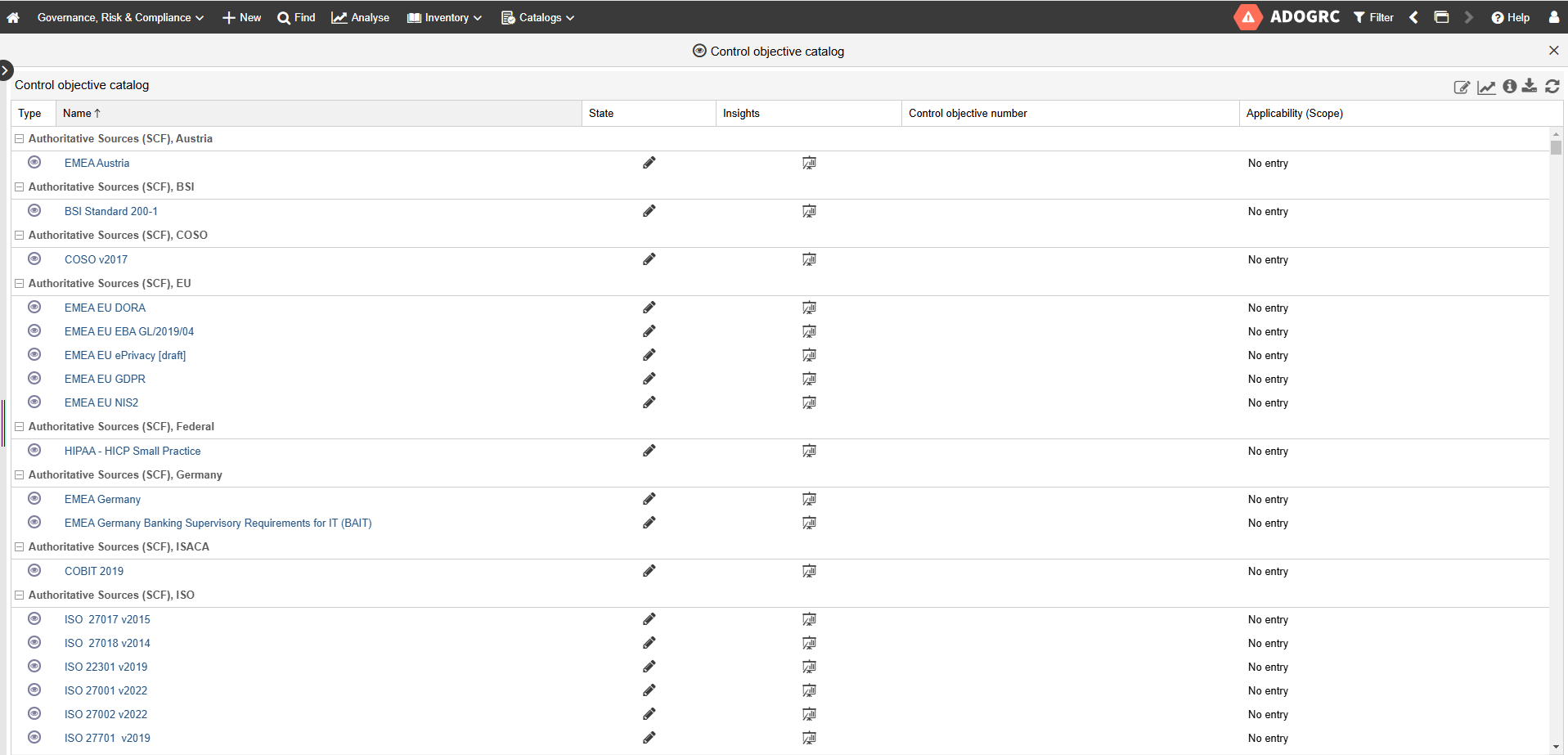Click the type icon for ISO 27002 v2022
1568x755 pixels.
pos(34,713)
